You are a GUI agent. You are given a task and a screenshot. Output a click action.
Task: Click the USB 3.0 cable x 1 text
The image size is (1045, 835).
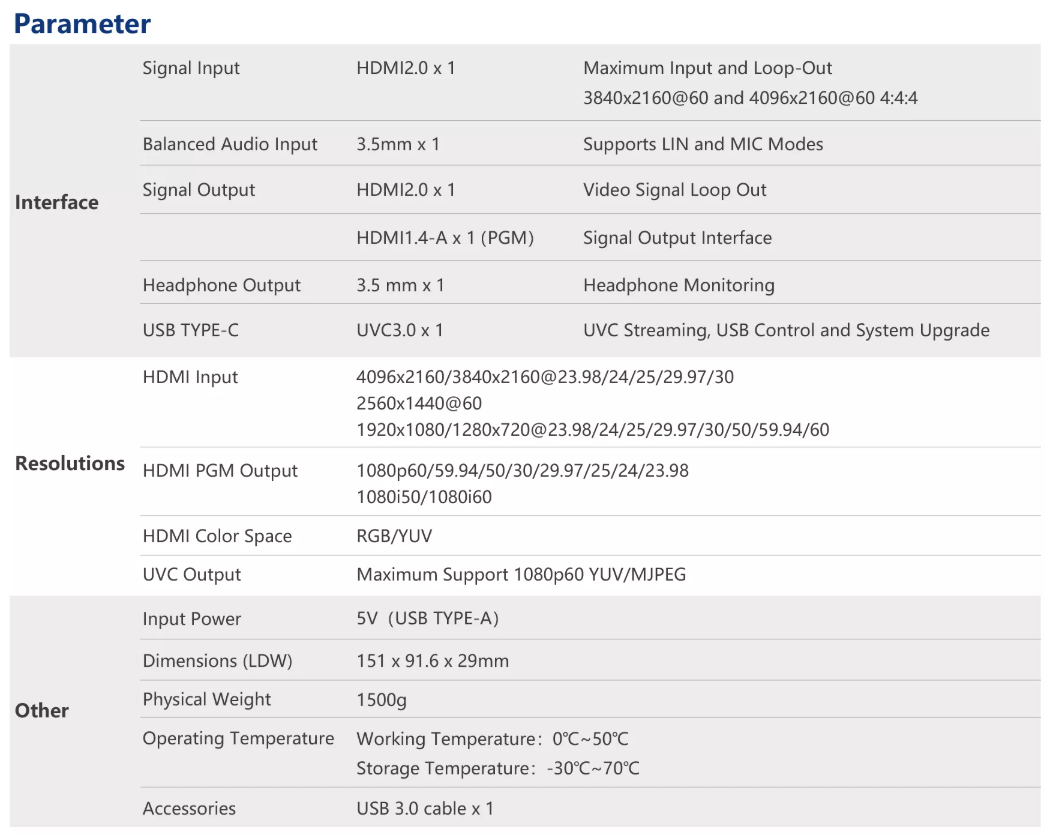click(x=425, y=808)
